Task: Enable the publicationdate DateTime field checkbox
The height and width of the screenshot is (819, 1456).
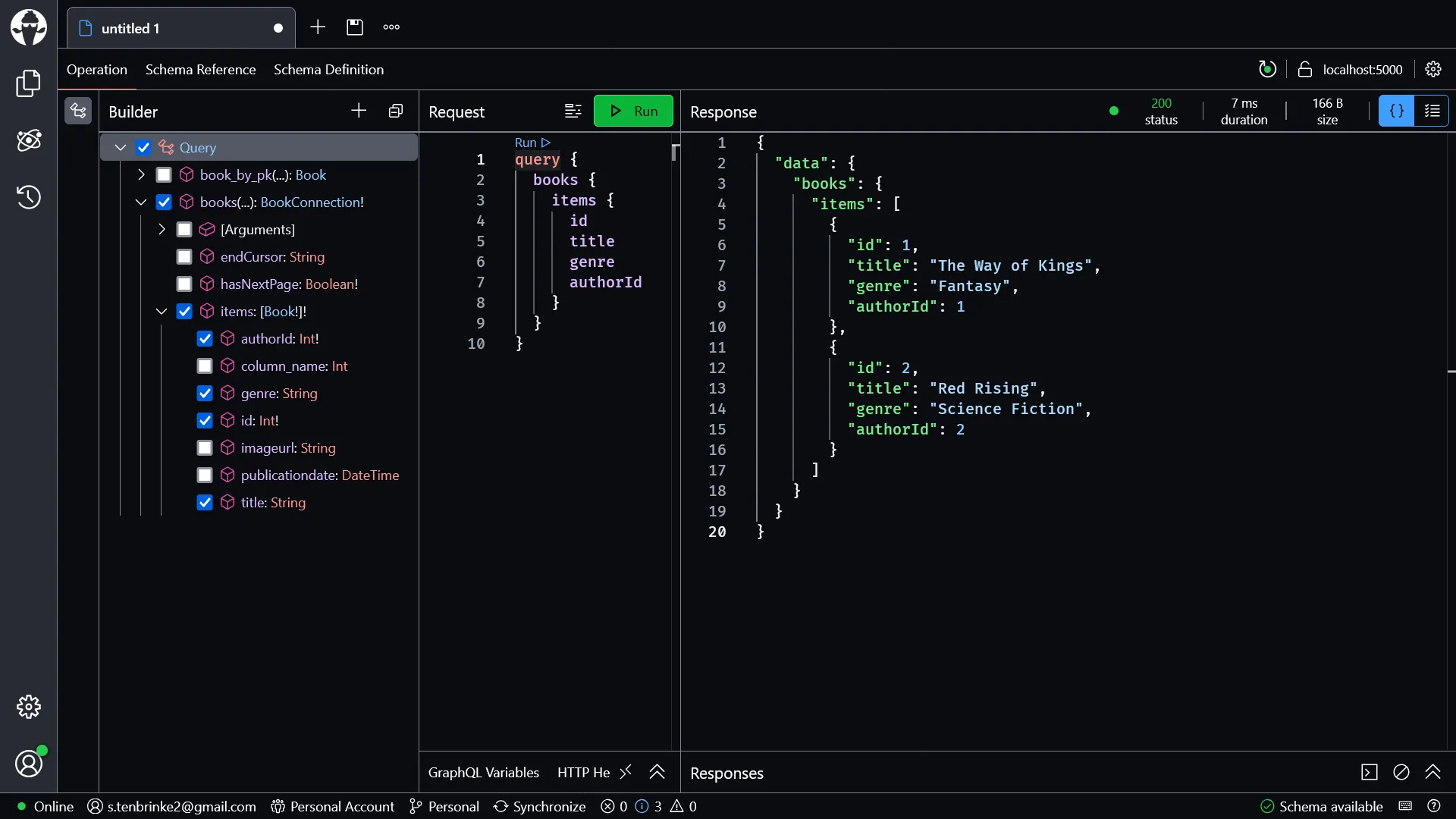Action: [205, 474]
